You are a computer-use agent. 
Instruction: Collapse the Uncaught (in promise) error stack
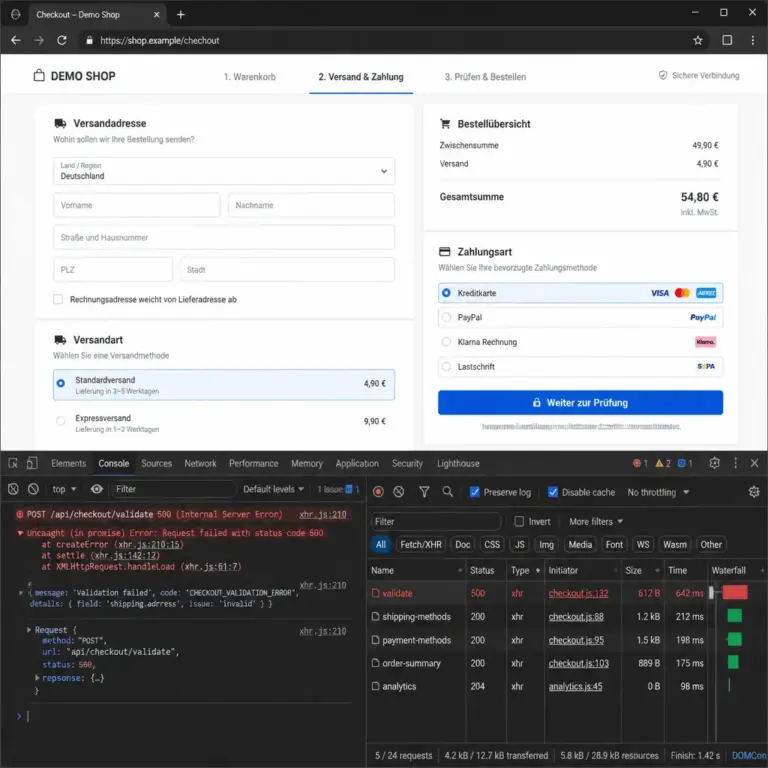[x=20, y=533]
